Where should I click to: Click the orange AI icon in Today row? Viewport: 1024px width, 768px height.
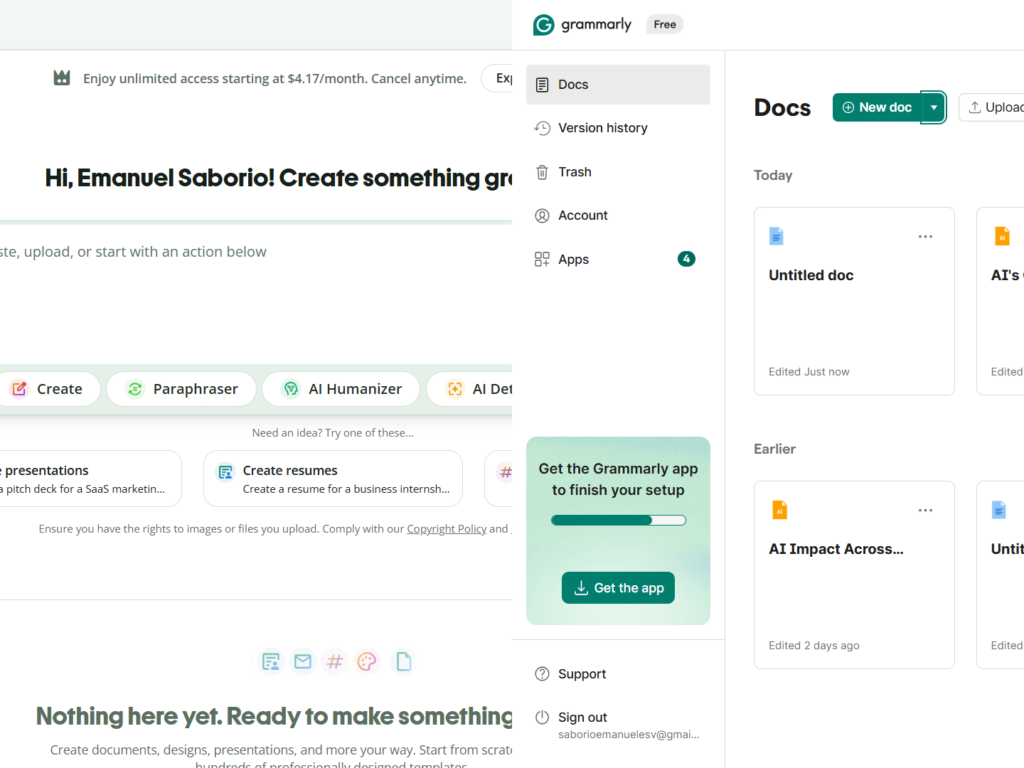tap(1002, 236)
